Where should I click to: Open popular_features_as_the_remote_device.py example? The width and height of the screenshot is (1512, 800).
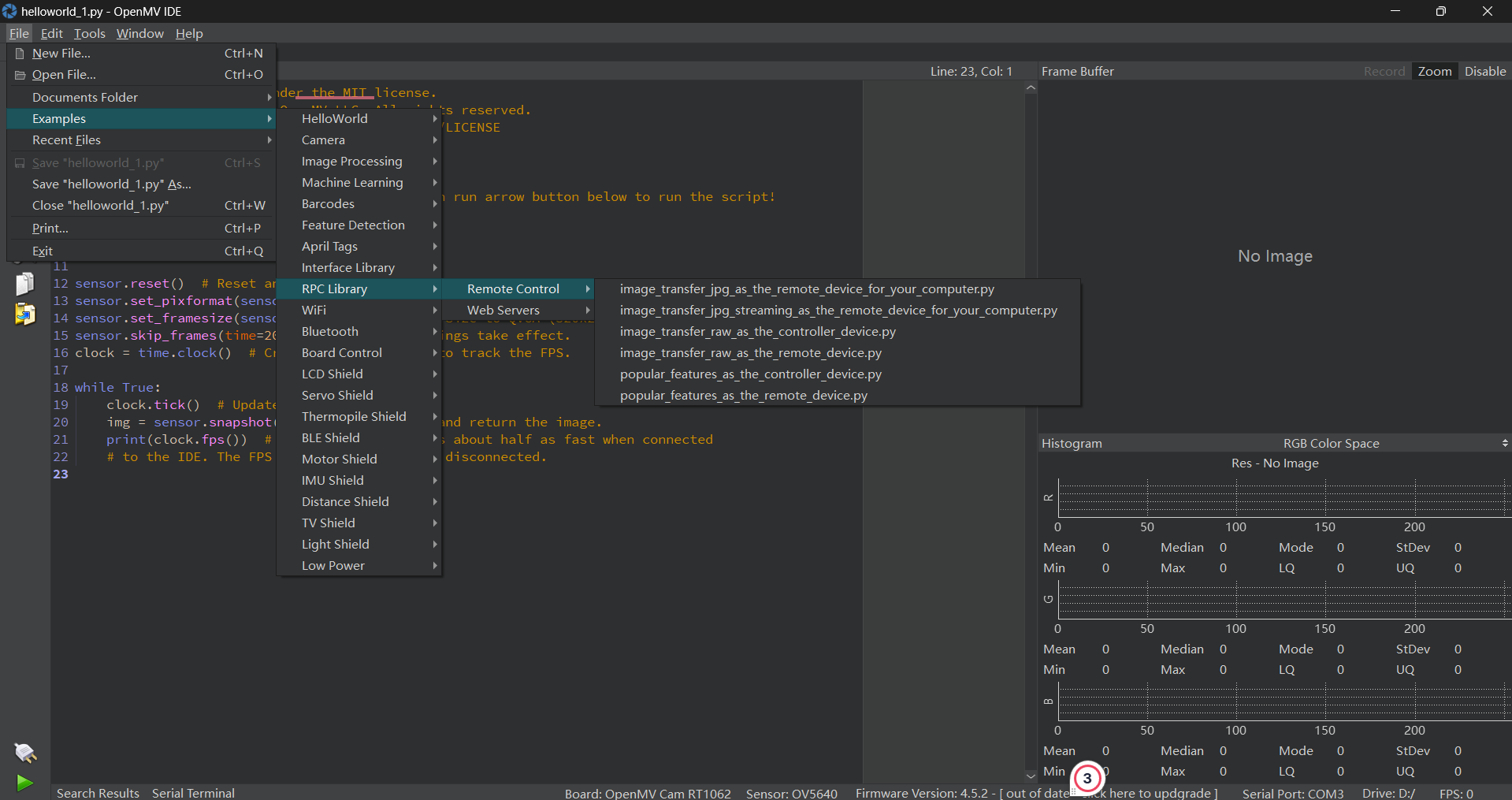(743, 396)
